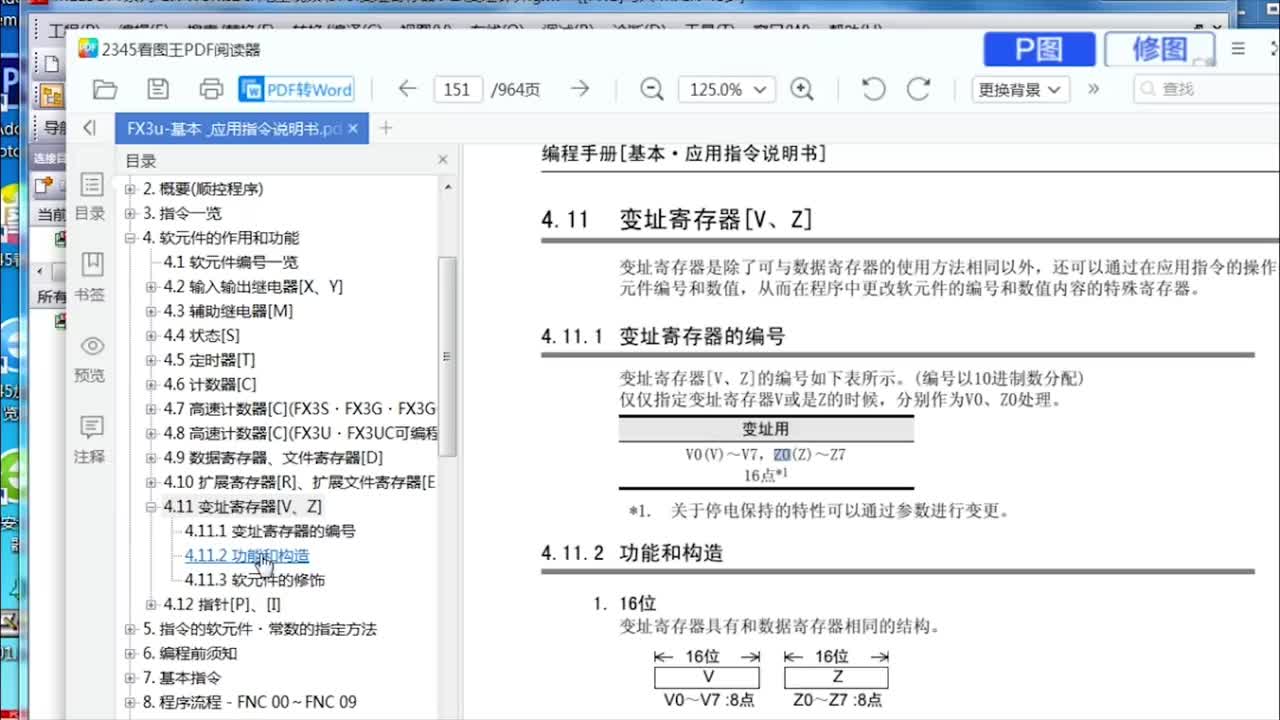Select 7. 基本指令 entry

click(x=182, y=678)
